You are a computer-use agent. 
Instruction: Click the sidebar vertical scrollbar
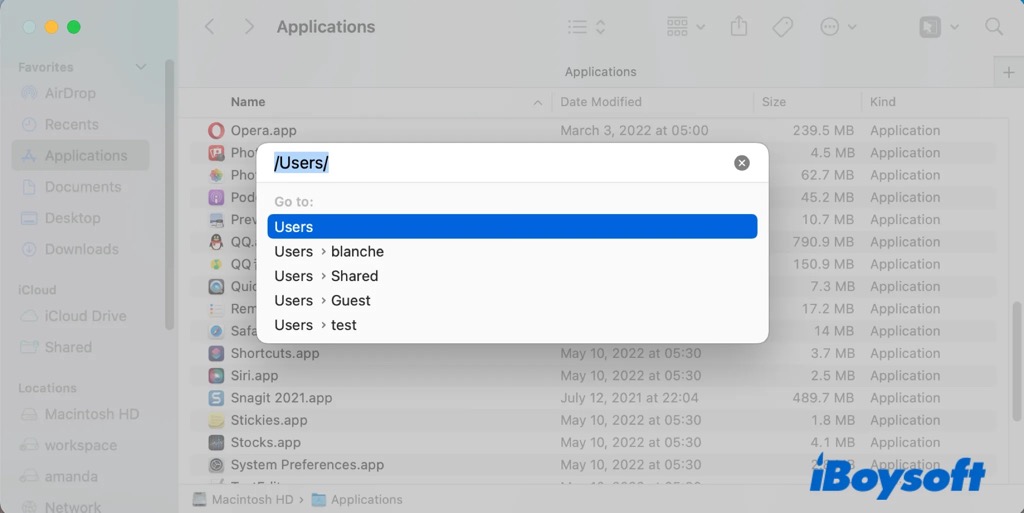(170, 194)
